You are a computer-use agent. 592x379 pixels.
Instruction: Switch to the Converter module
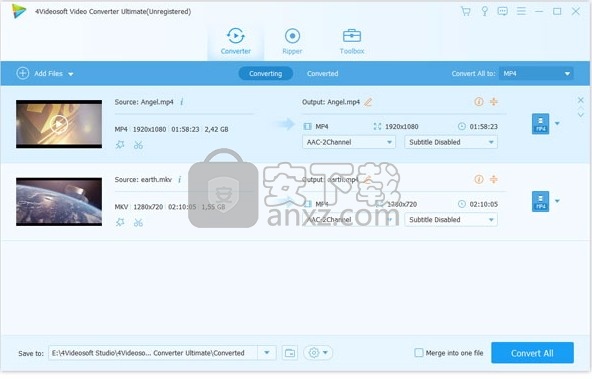[x=236, y=42]
